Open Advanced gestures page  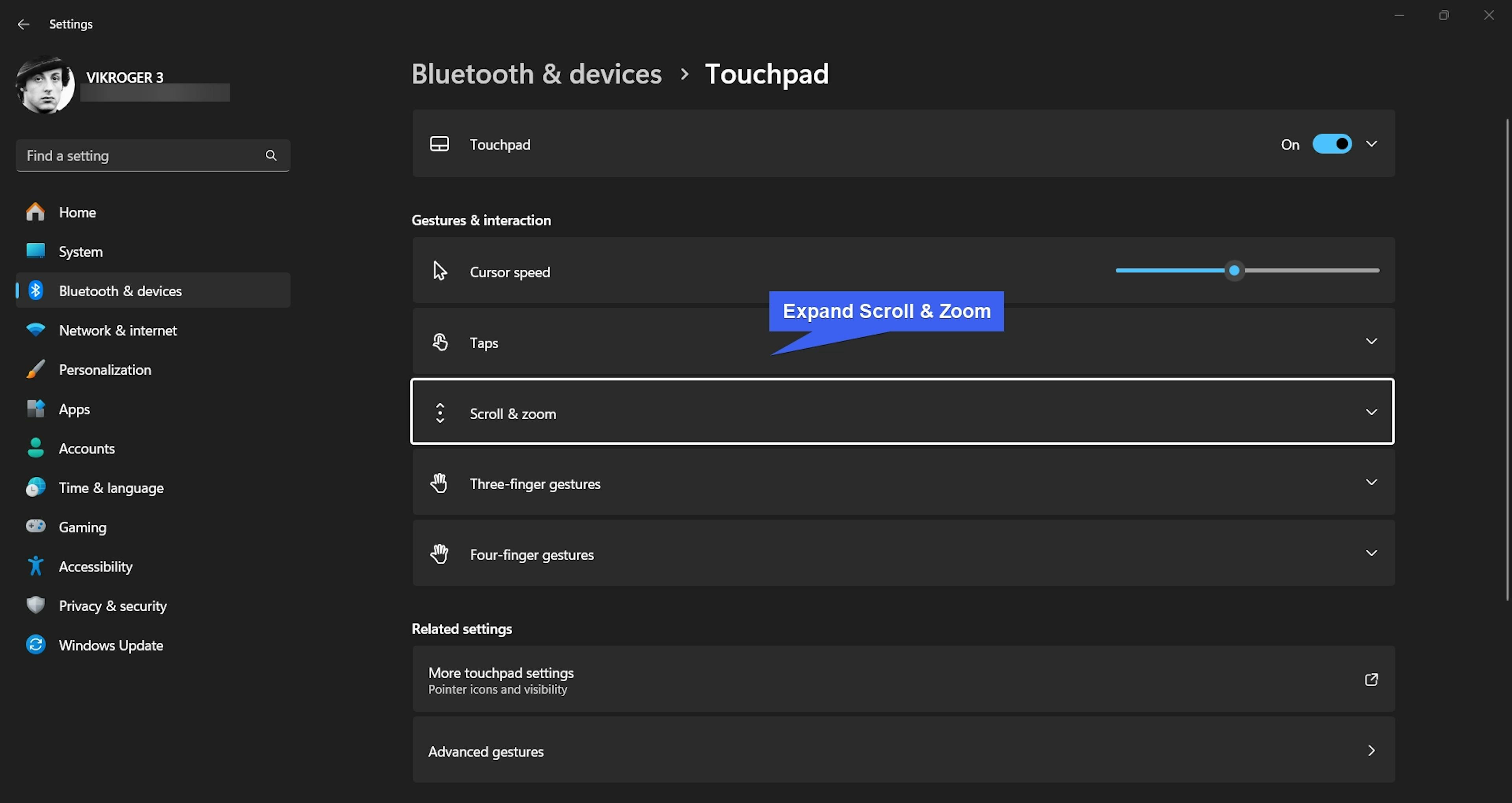pyautogui.click(x=903, y=751)
